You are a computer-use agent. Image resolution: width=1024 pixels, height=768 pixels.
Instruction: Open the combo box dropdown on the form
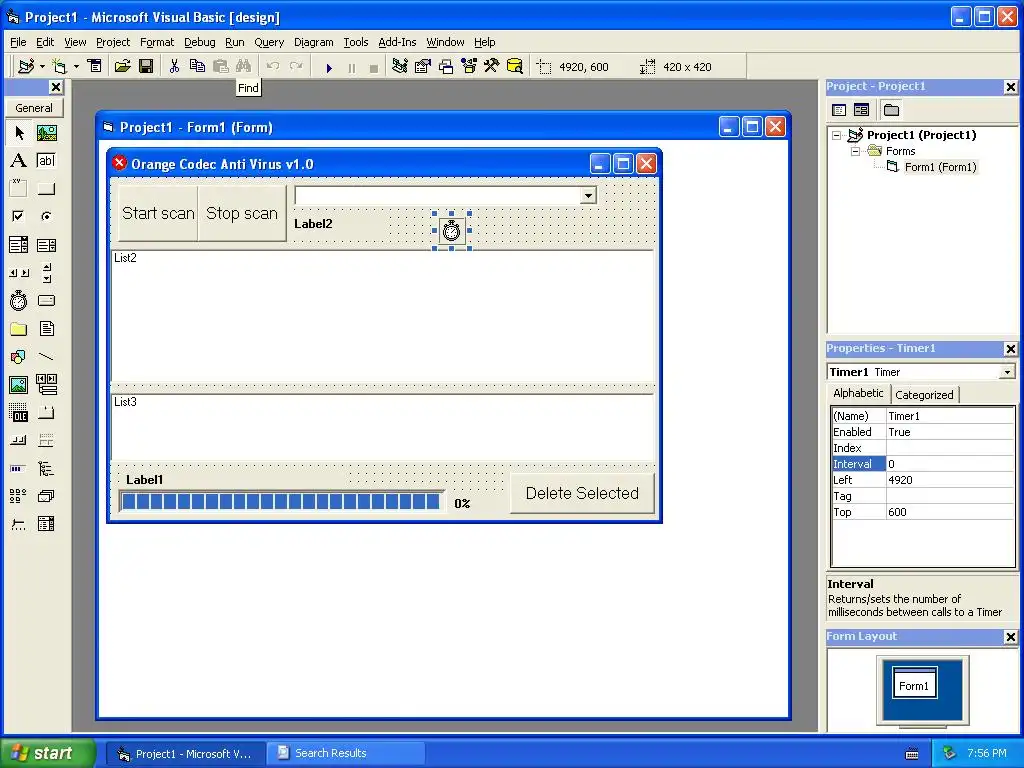coord(588,195)
